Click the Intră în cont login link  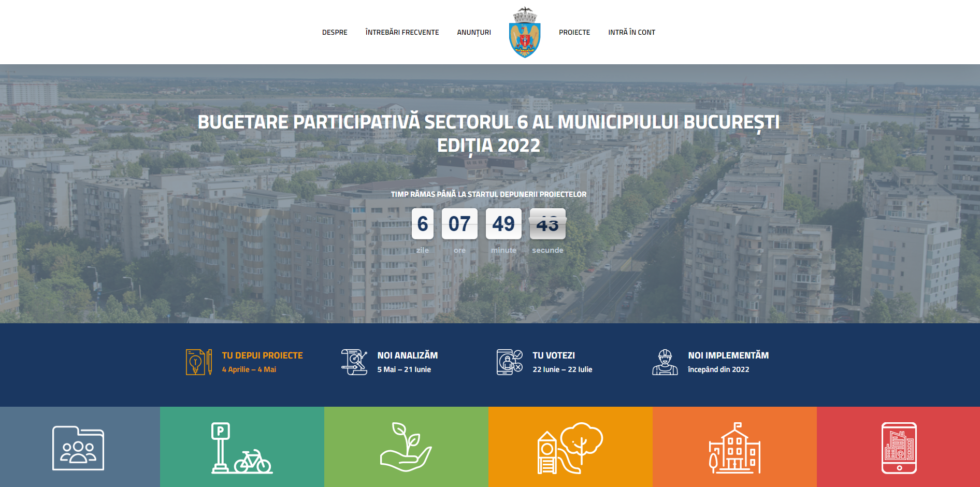632,32
